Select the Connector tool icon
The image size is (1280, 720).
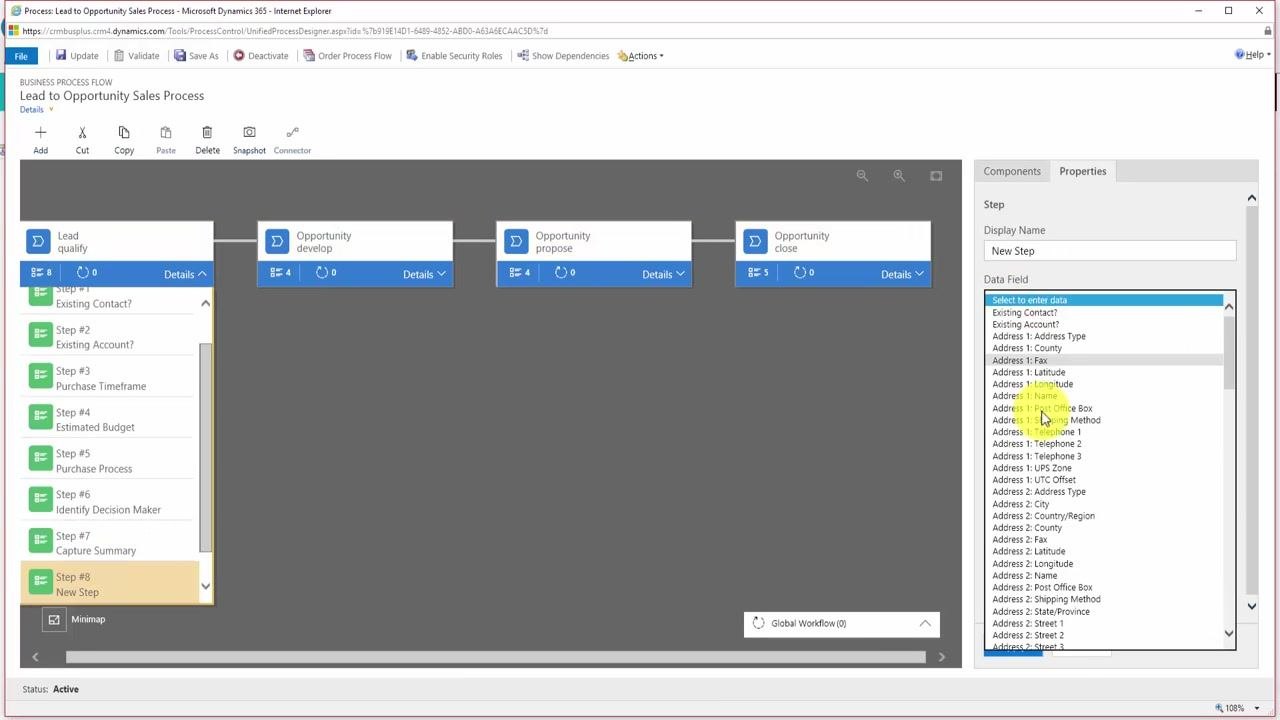[292, 132]
